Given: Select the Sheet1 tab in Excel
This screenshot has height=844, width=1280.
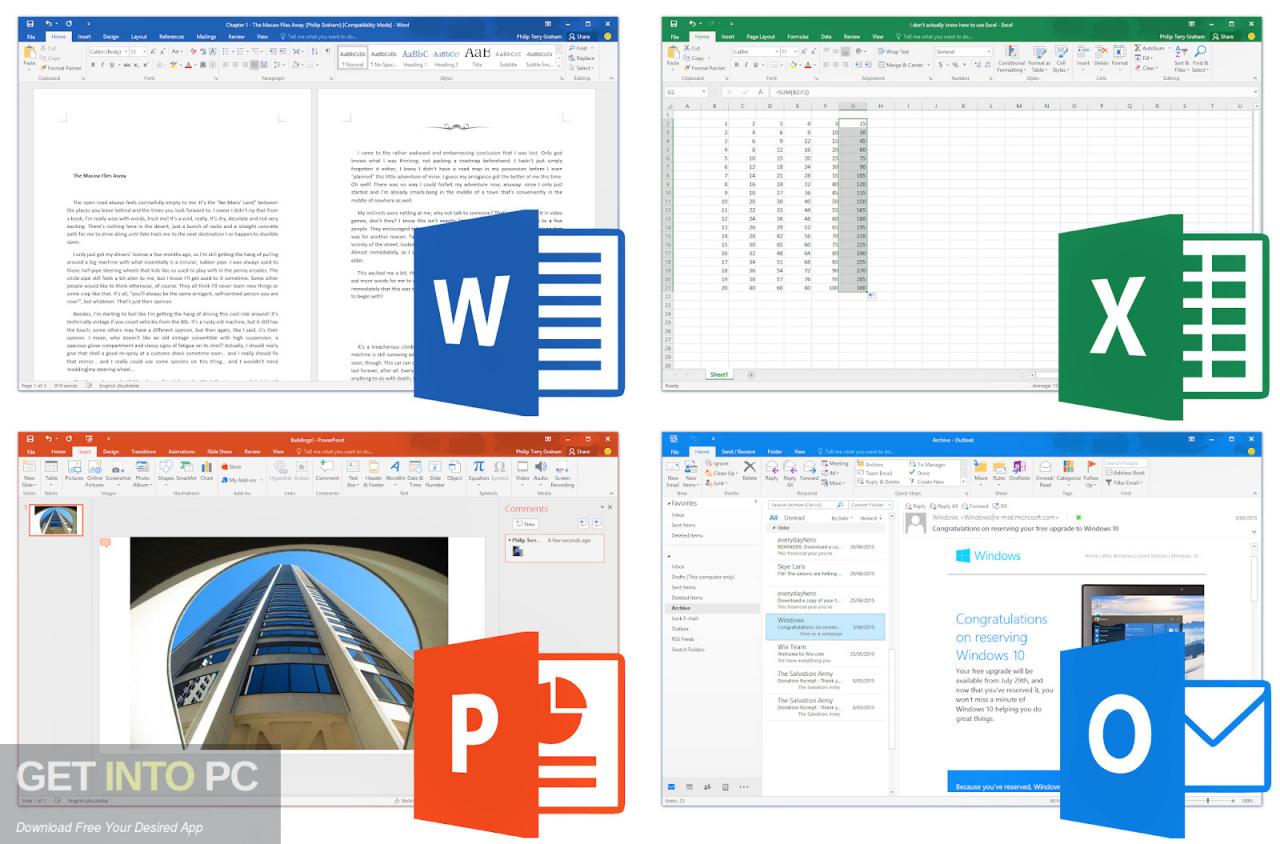Looking at the screenshot, I should pyautogui.click(x=718, y=375).
